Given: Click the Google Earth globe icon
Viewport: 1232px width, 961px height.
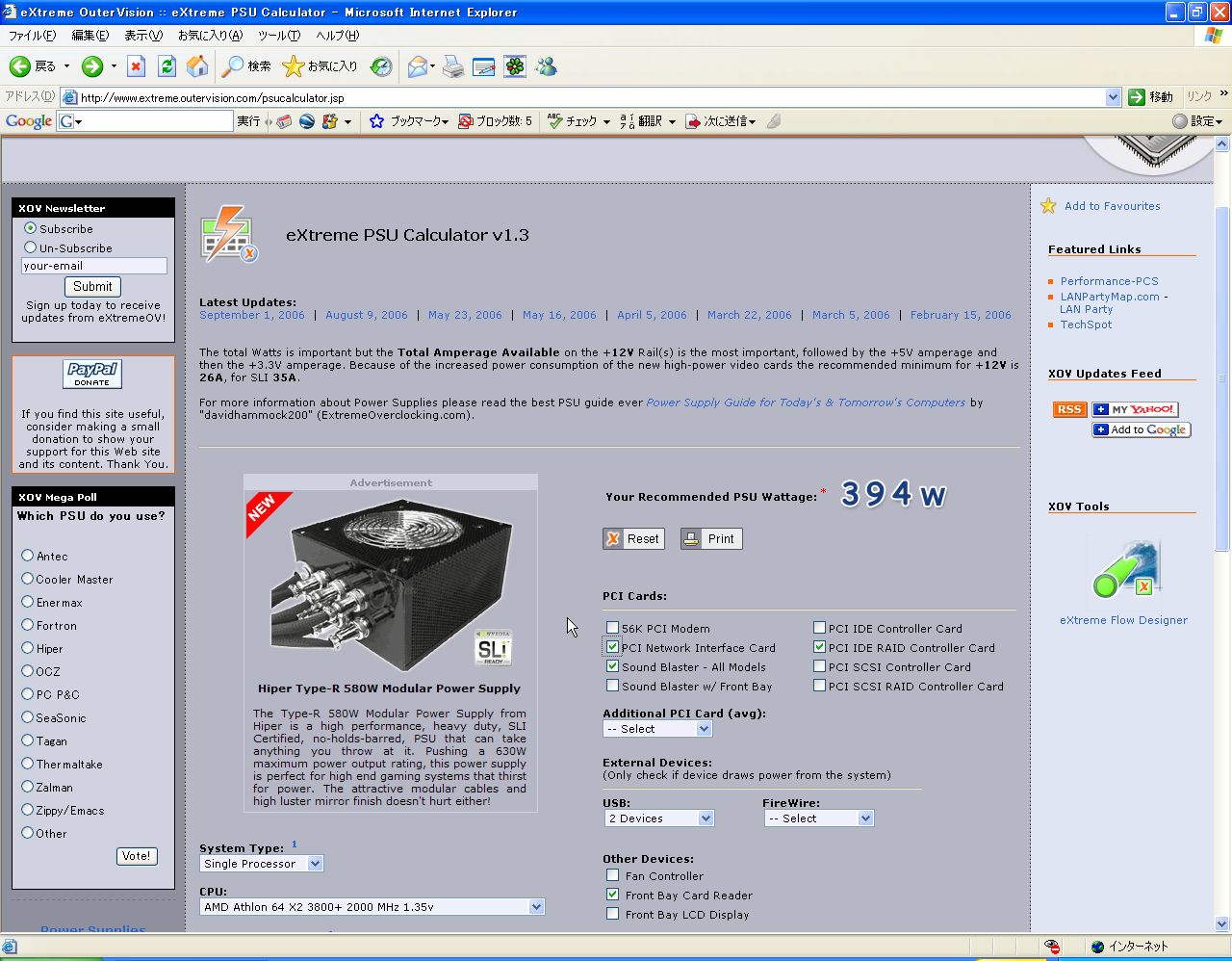Looking at the screenshot, I should (x=307, y=121).
